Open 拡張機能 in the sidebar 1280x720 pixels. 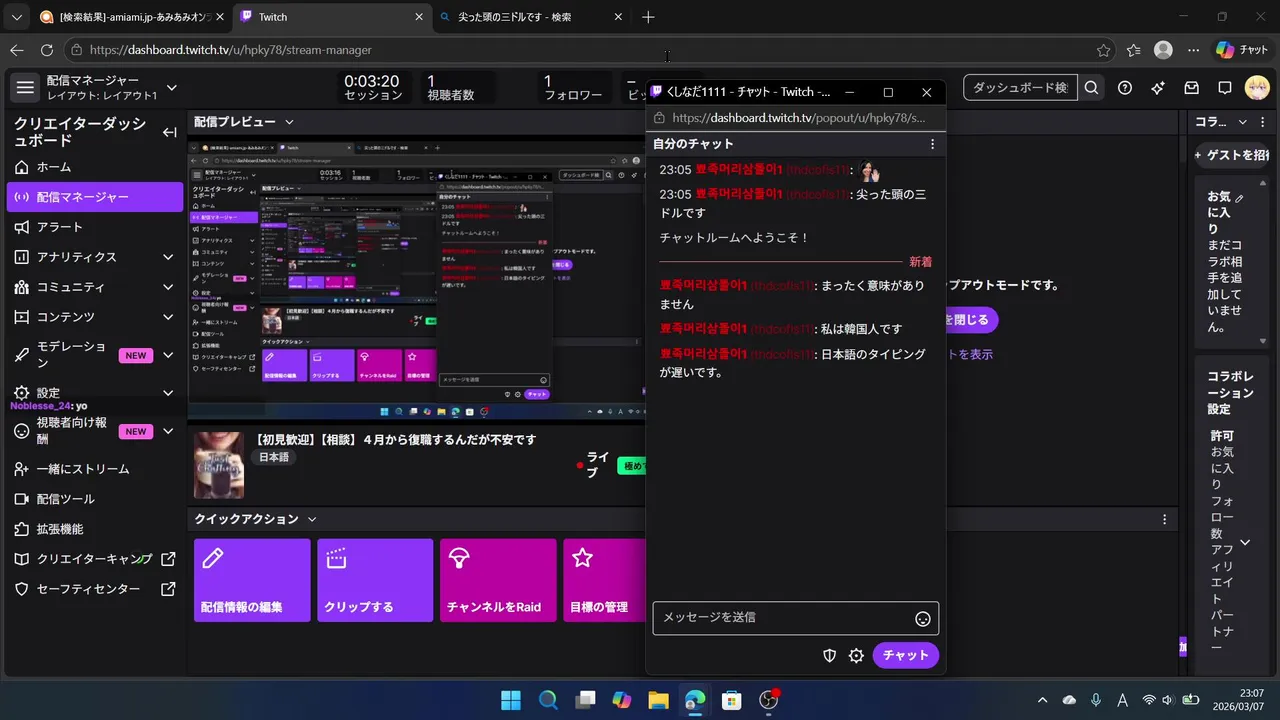tap(95, 529)
